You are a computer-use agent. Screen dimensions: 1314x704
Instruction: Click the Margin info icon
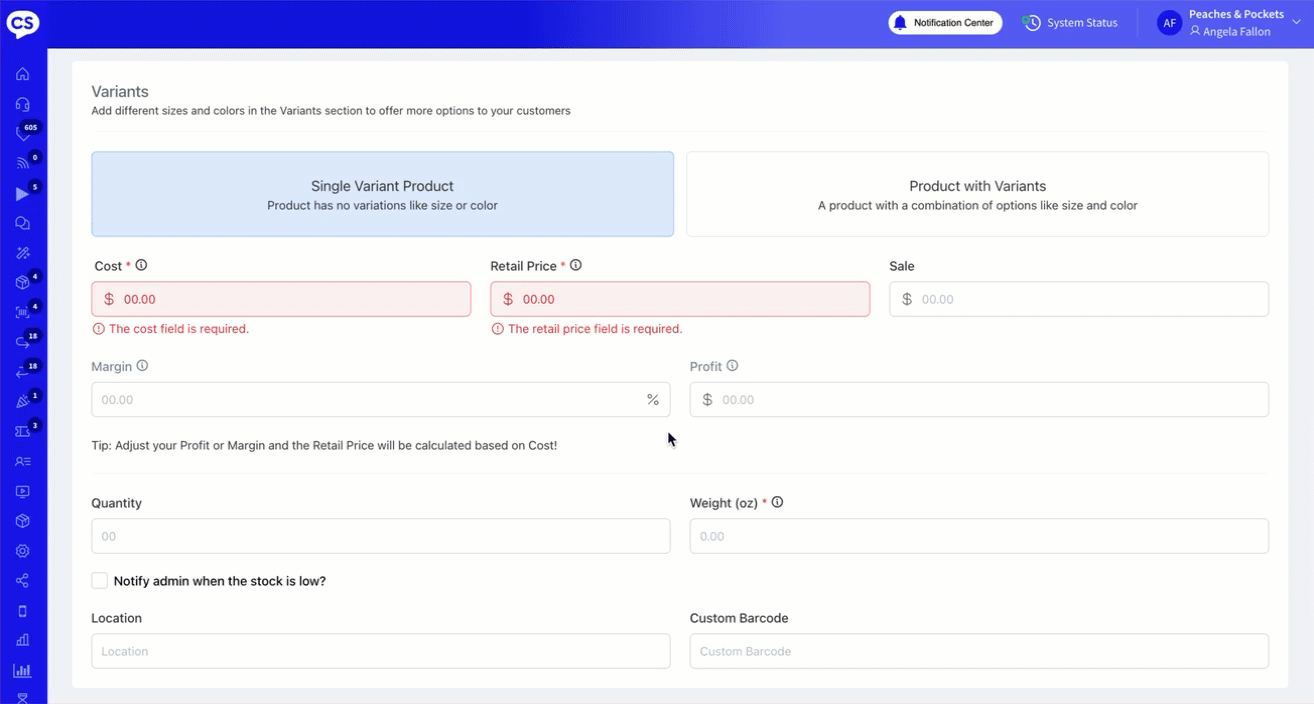coord(142,366)
